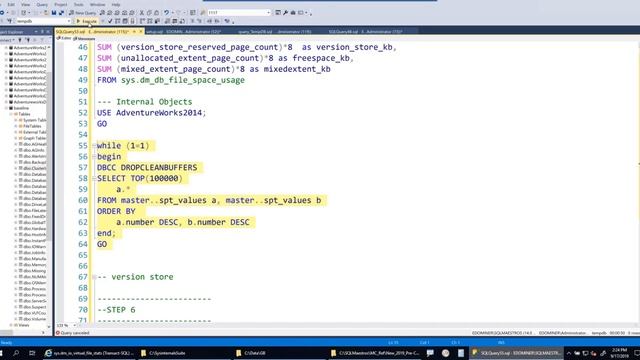Switch to the sys.dm_io_virtual_file_stats browser taskbar item
Image resolution: width=640 pixels, height=360 pixels.
click(89, 353)
